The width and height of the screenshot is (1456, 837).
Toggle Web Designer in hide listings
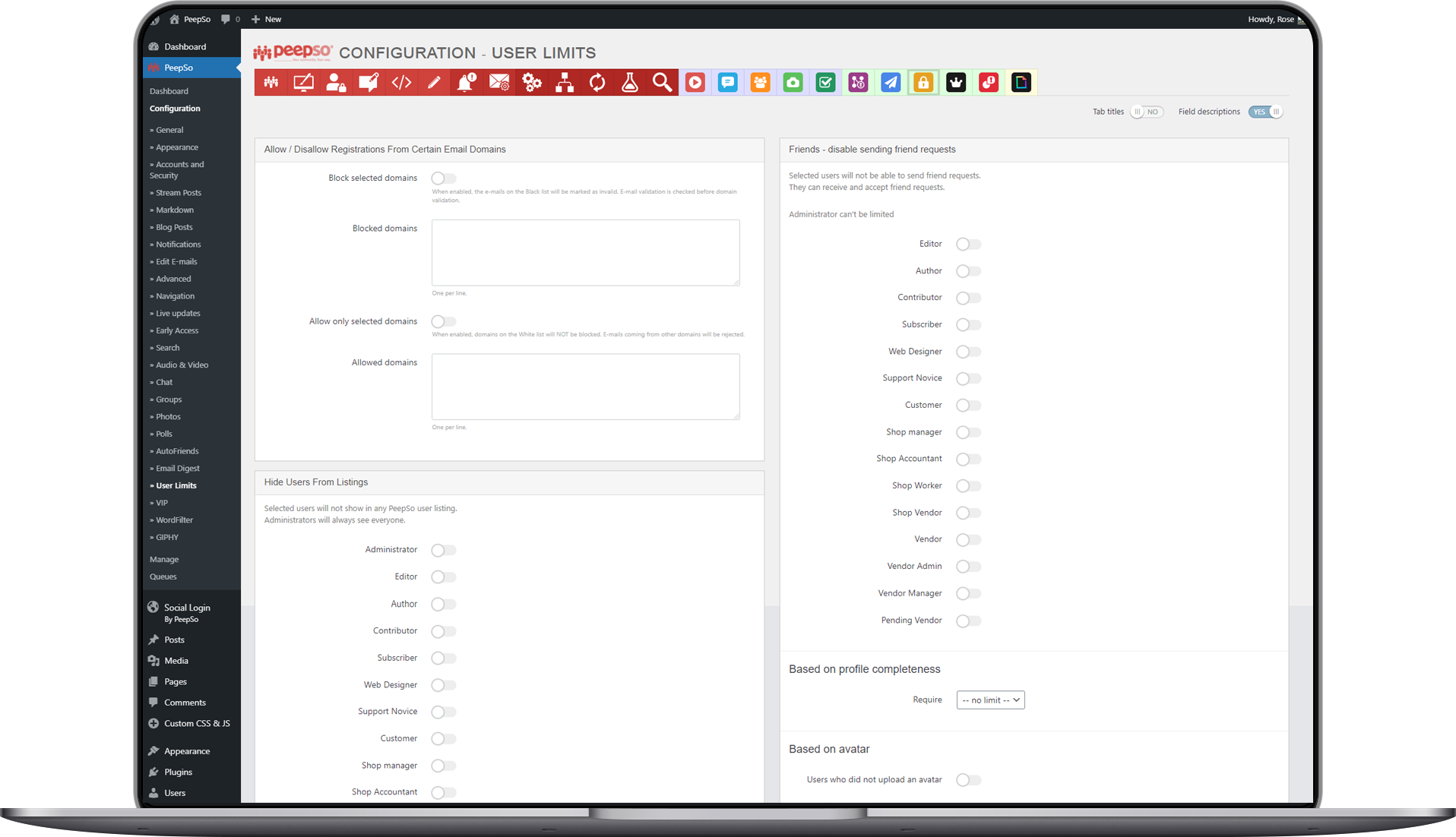[444, 686]
